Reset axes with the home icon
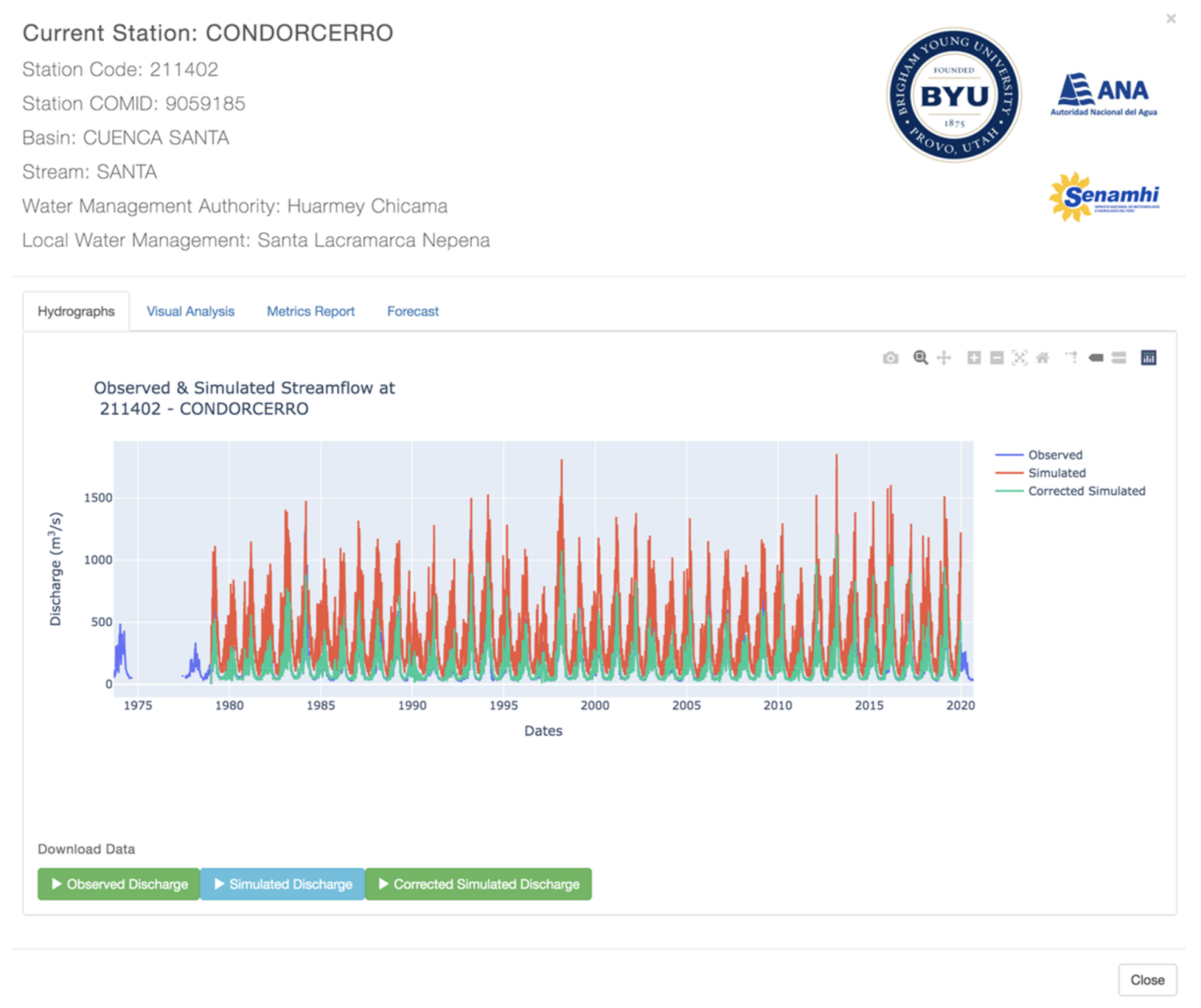The width and height of the screenshot is (1201, 1008). click(1043, 358)
